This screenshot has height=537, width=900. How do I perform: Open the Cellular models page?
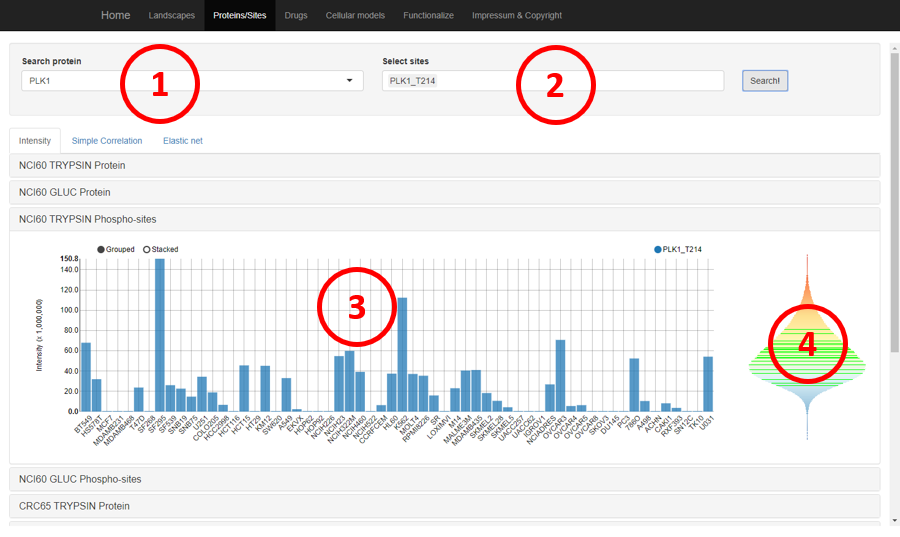tap(355, 15)
